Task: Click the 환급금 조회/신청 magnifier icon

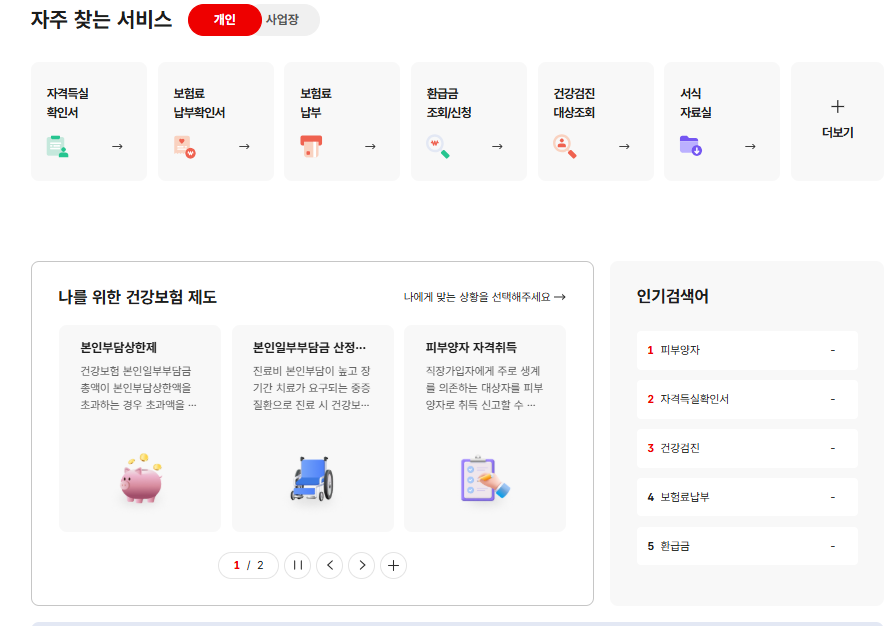Action: click(x=438, y=147)
